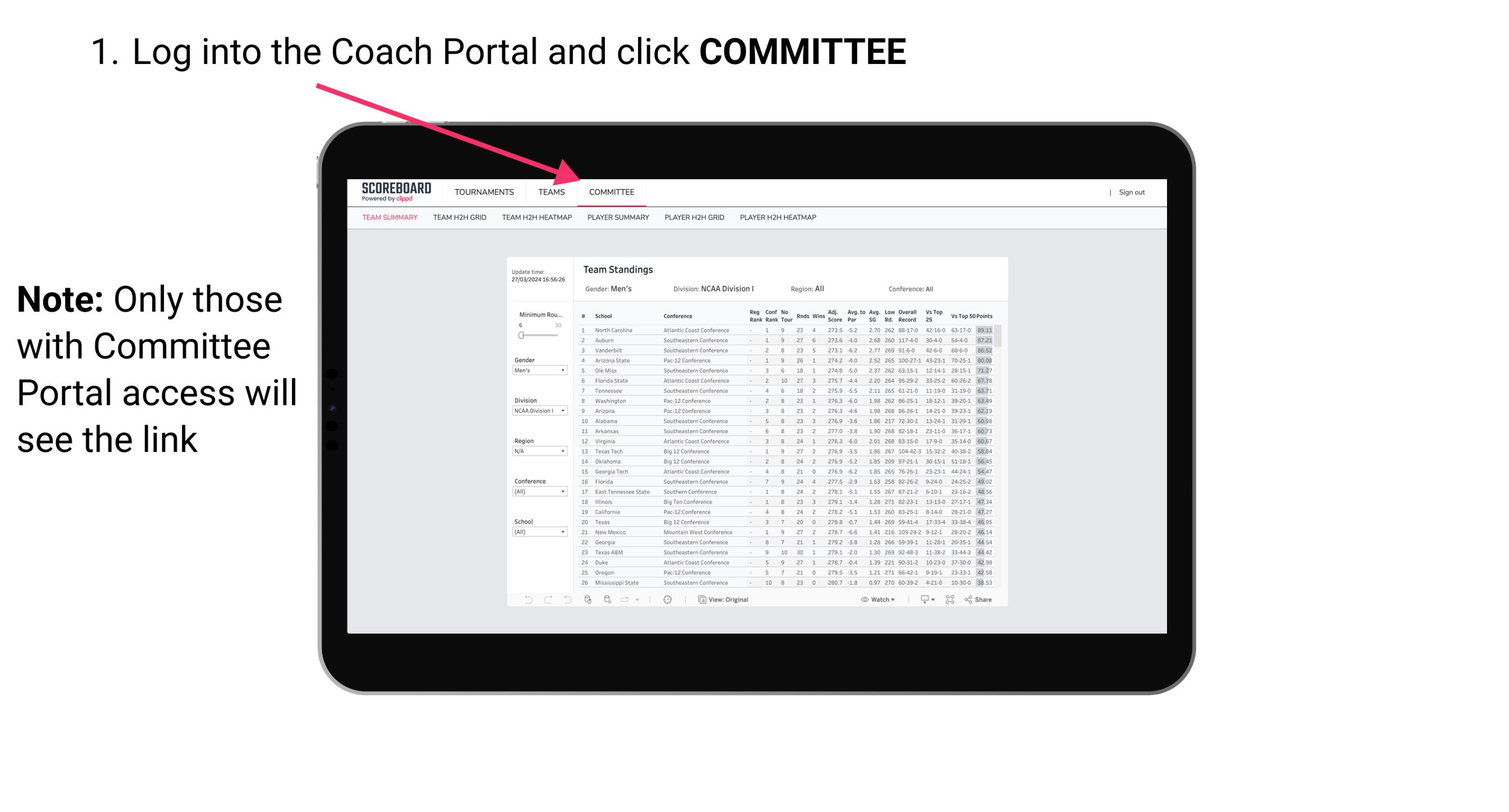This screenshot has height=812, width=1509.
Task: Switch to PLAYER SUMMARY tab
Action: click(x=616, y=219)
